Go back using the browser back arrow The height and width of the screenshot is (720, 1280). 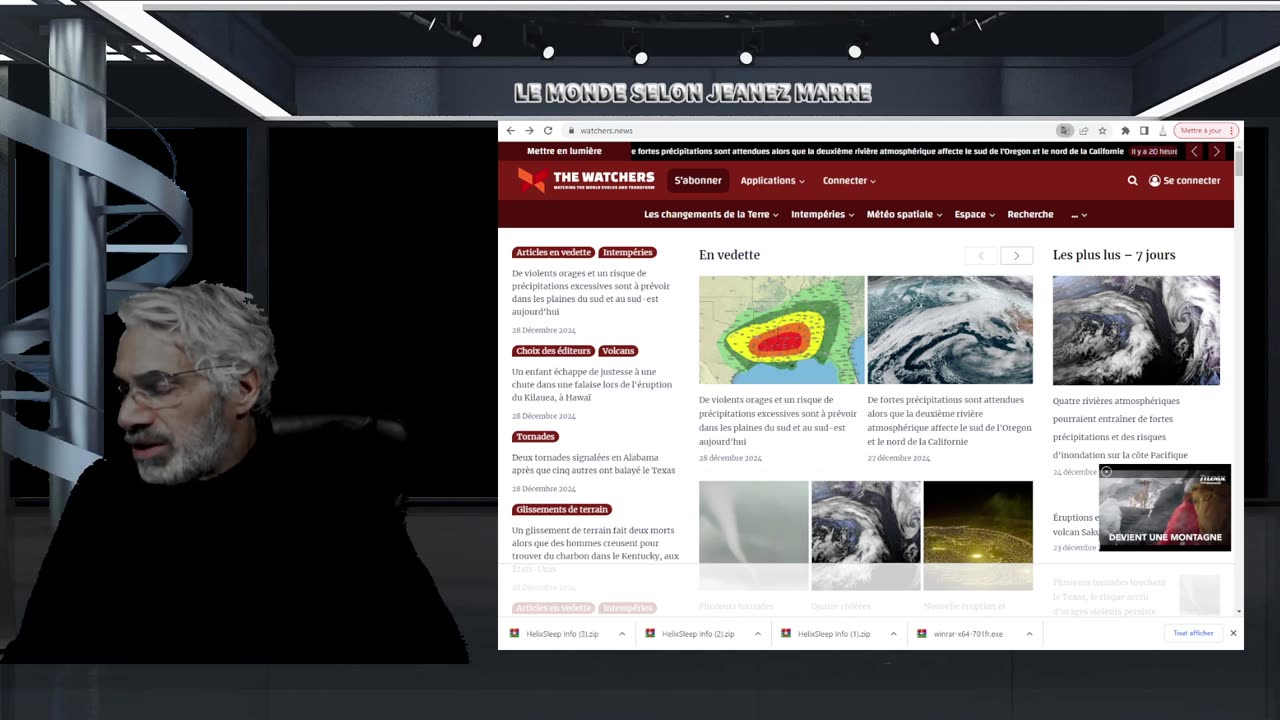point(510,131)
